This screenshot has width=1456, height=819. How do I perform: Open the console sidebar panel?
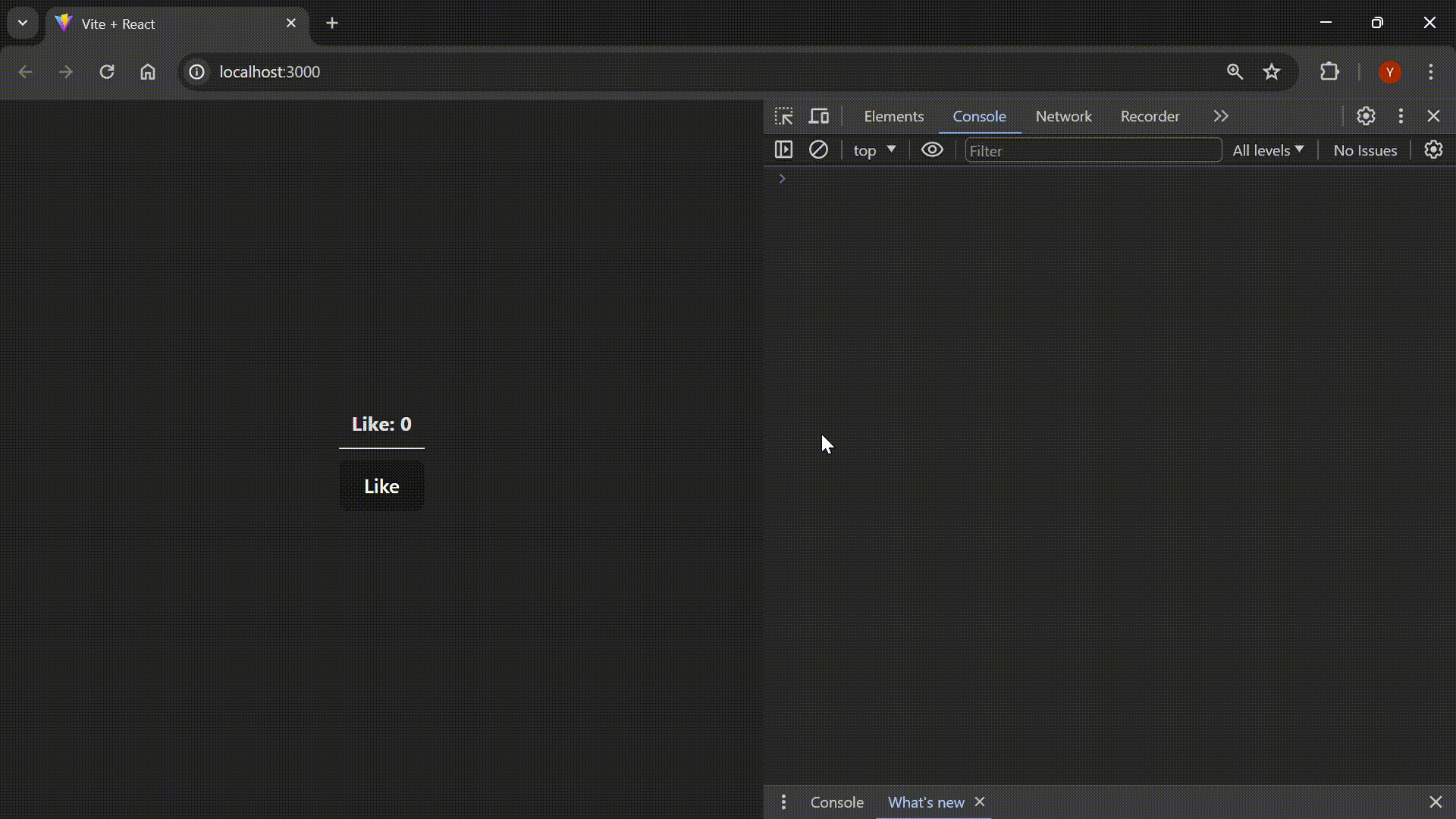coord(784,150)
